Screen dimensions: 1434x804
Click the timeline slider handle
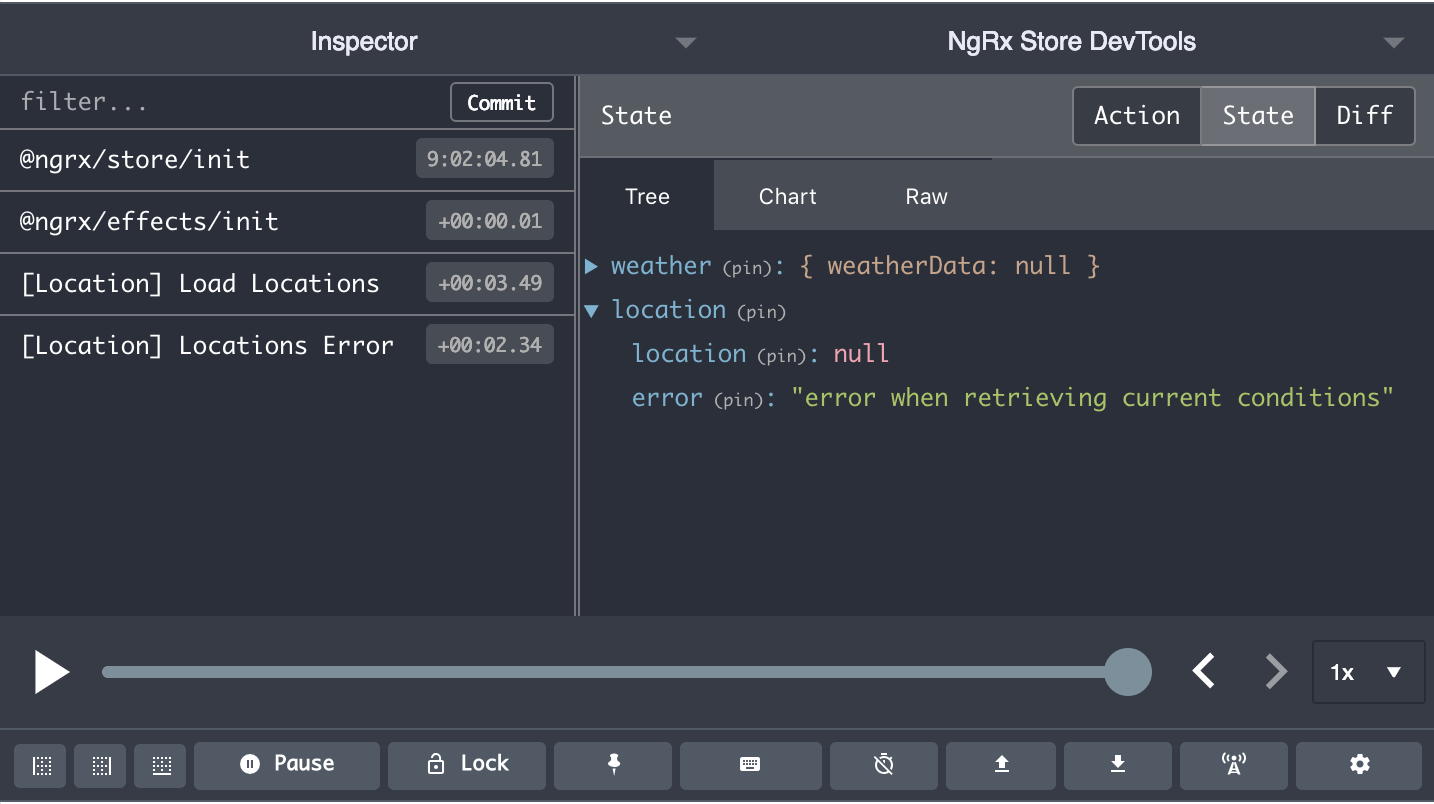tap(1128, 672)
